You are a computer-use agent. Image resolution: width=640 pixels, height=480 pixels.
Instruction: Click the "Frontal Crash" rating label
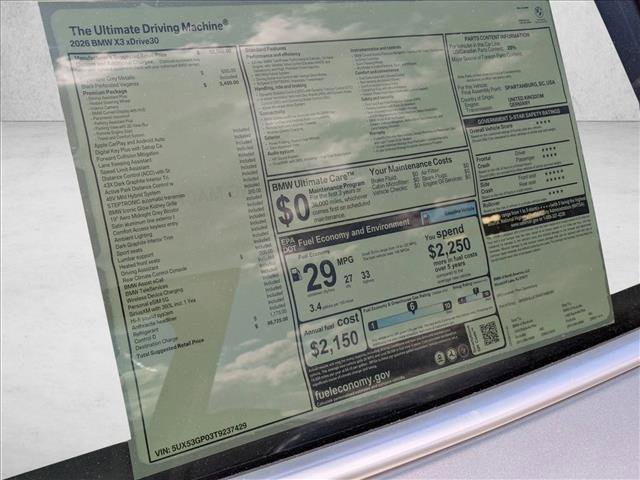pyautogui.click(x=483, y=162)
